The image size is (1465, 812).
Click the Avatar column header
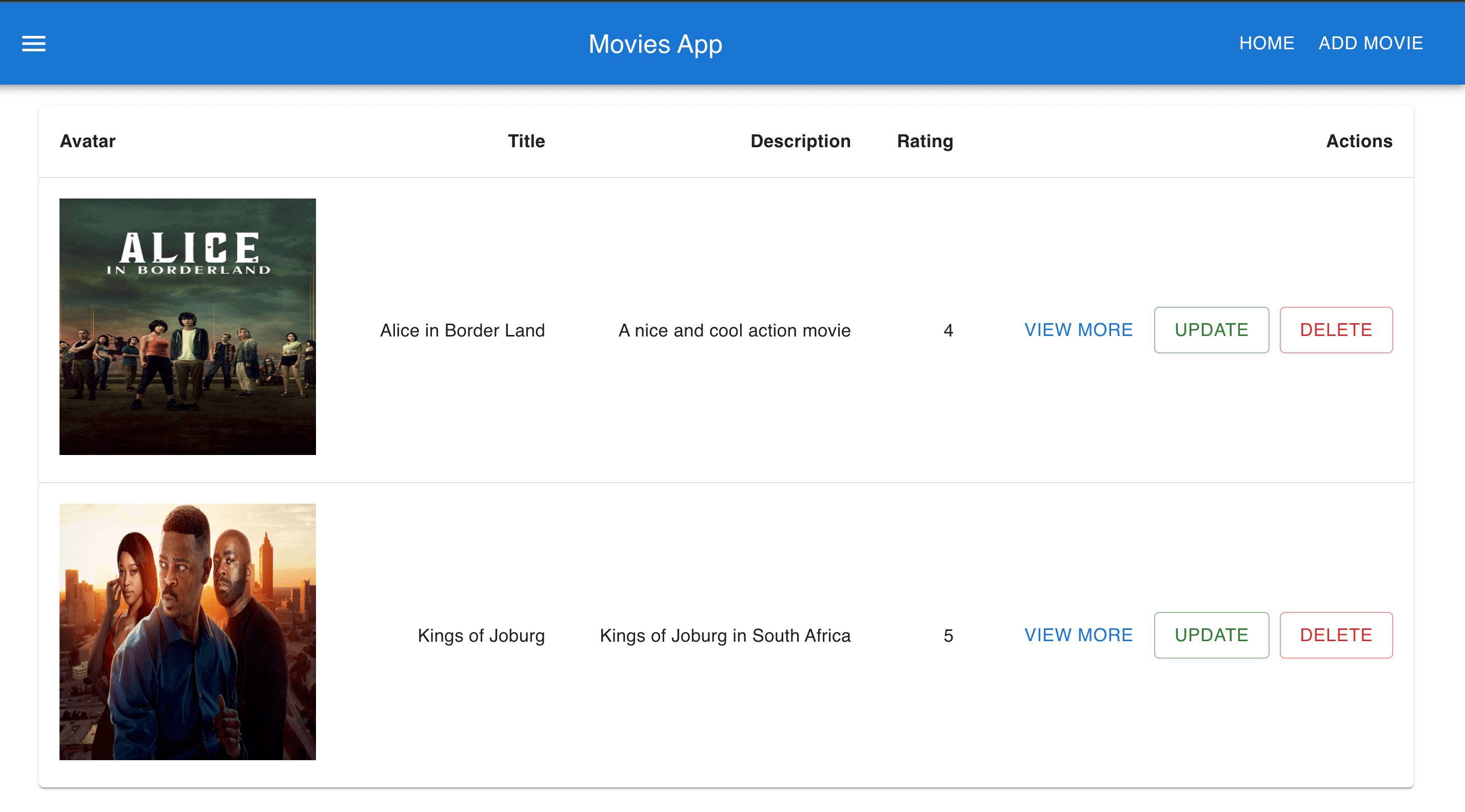point(87,141)
